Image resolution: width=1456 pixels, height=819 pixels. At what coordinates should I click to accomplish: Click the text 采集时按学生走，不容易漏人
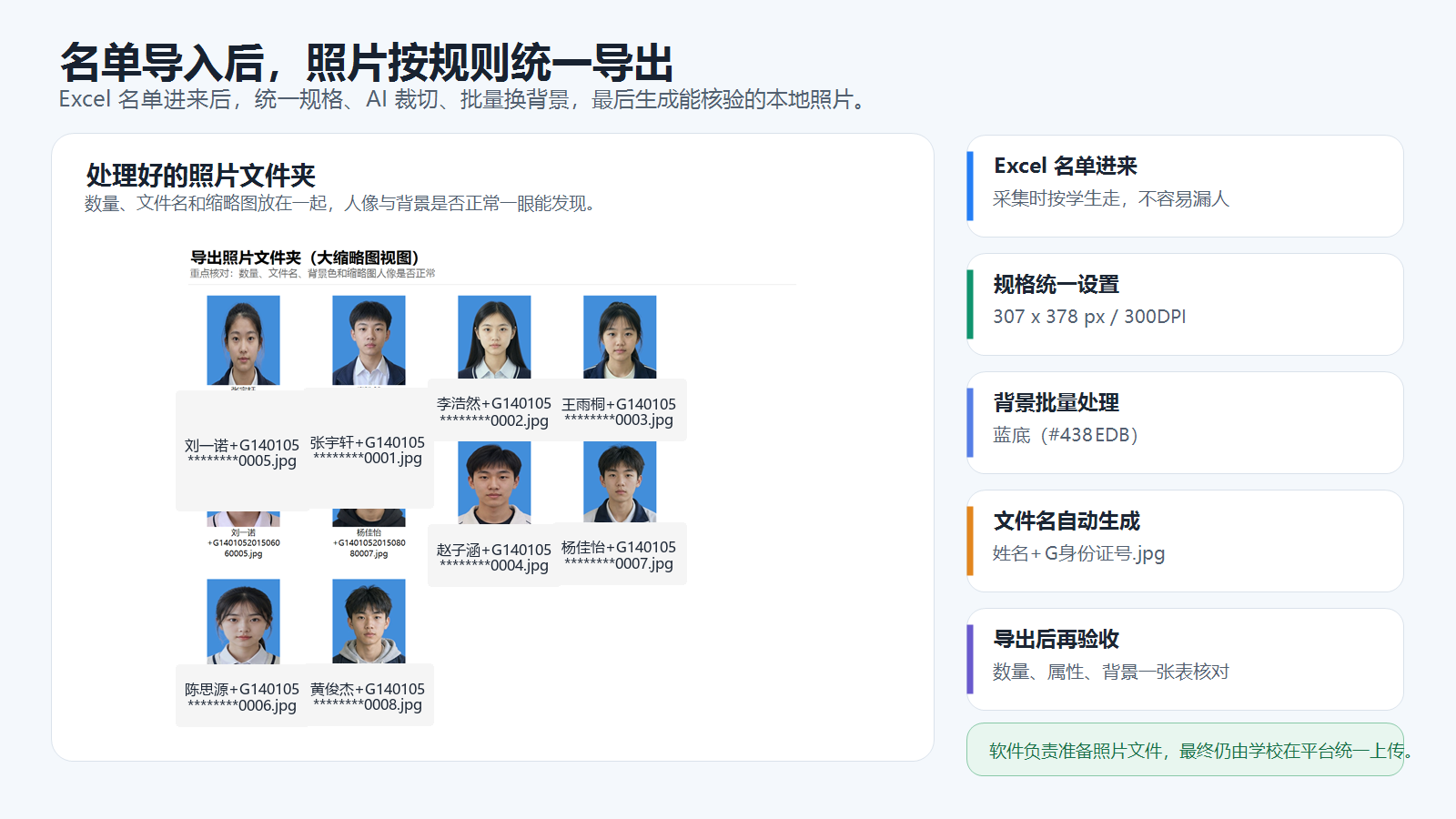tap(1111, 198)
